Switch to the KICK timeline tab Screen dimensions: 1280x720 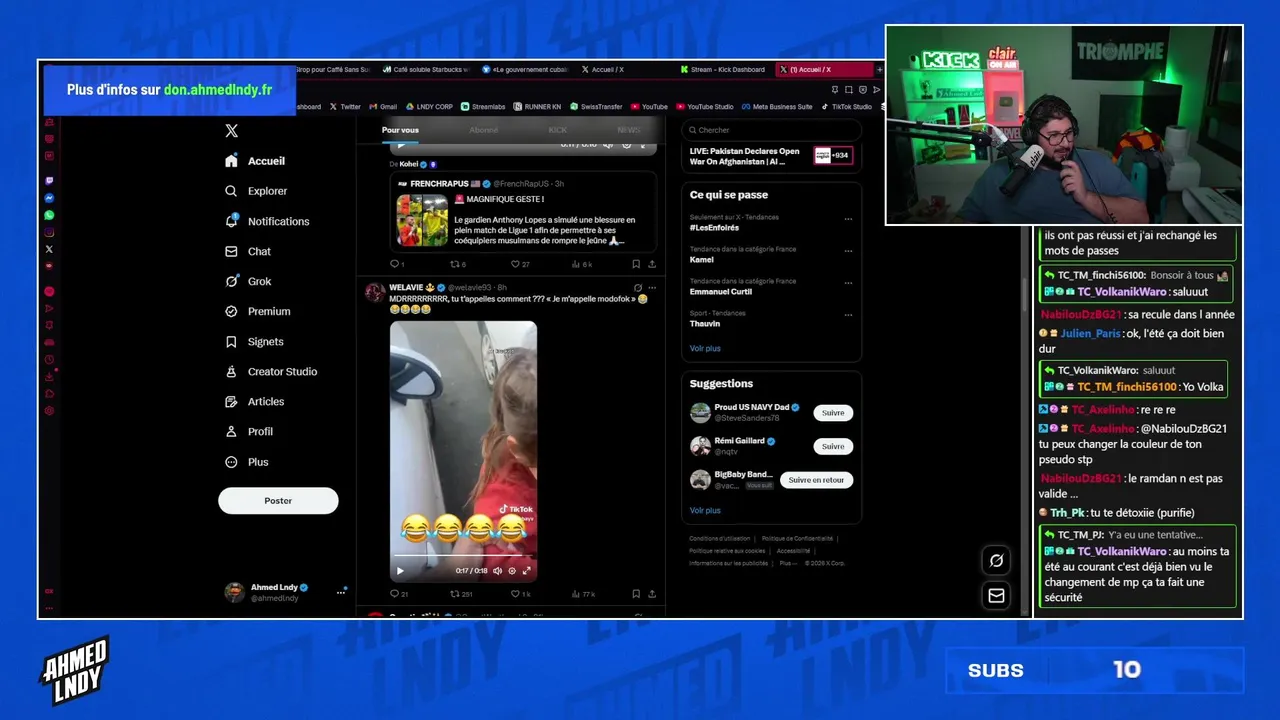(557, 130)
